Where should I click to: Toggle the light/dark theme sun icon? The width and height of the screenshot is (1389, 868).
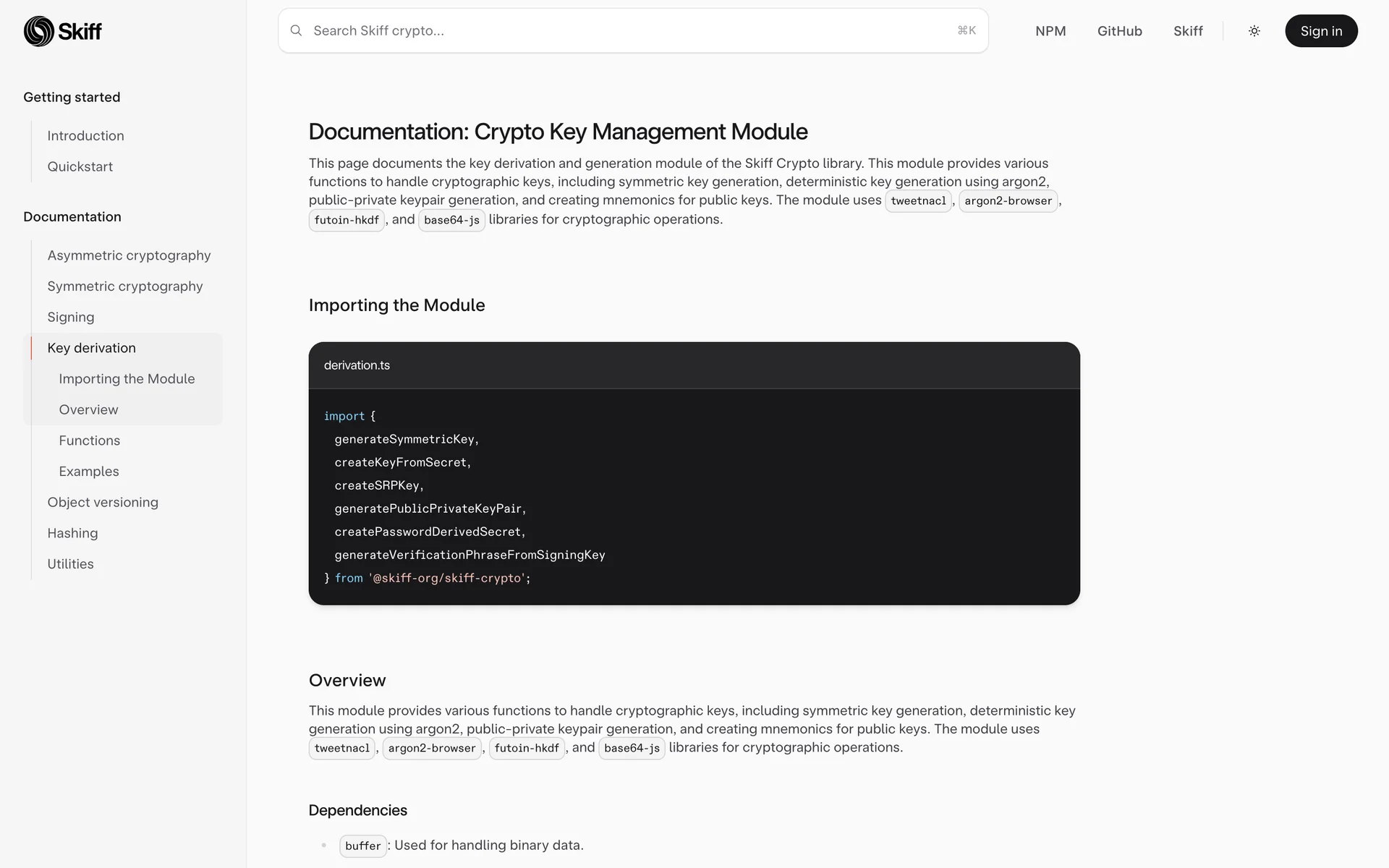tap(1254, 31)
